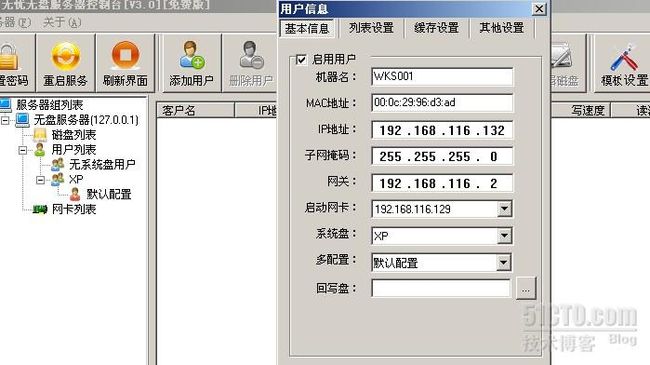Viewport: 650px width, 365px height.
Task: Click the 删除用户 delete user icon
Action: pyautogui.click(x=251, y=55)
